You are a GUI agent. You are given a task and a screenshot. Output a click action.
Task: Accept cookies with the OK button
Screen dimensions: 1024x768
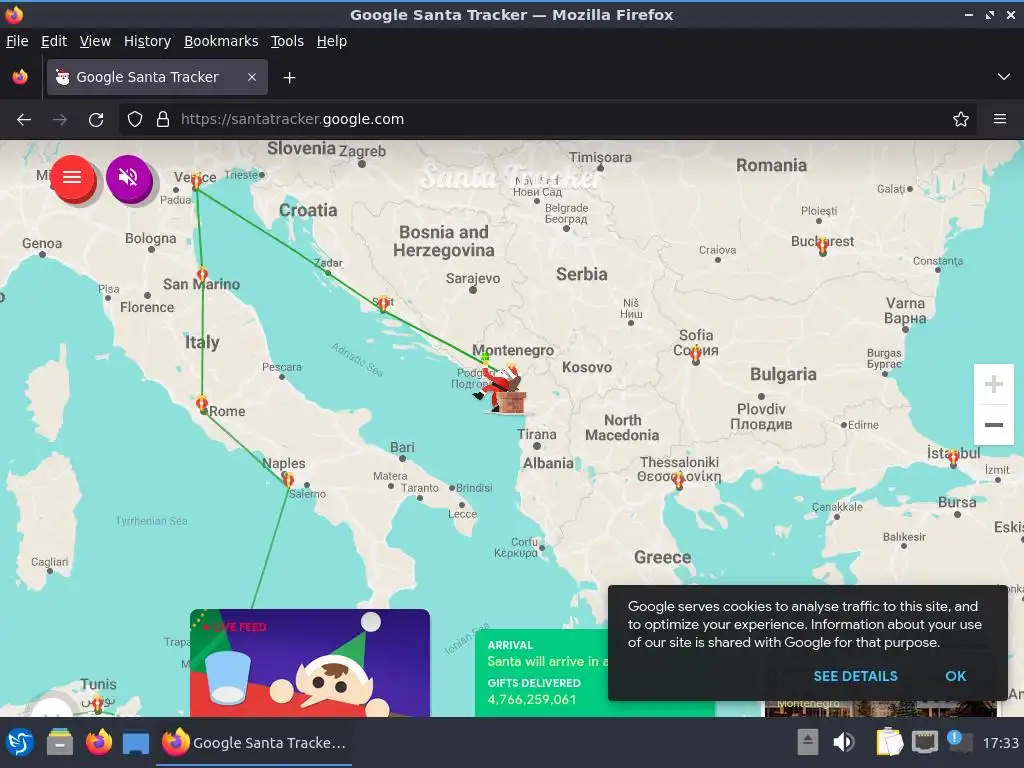coord(955,676)
